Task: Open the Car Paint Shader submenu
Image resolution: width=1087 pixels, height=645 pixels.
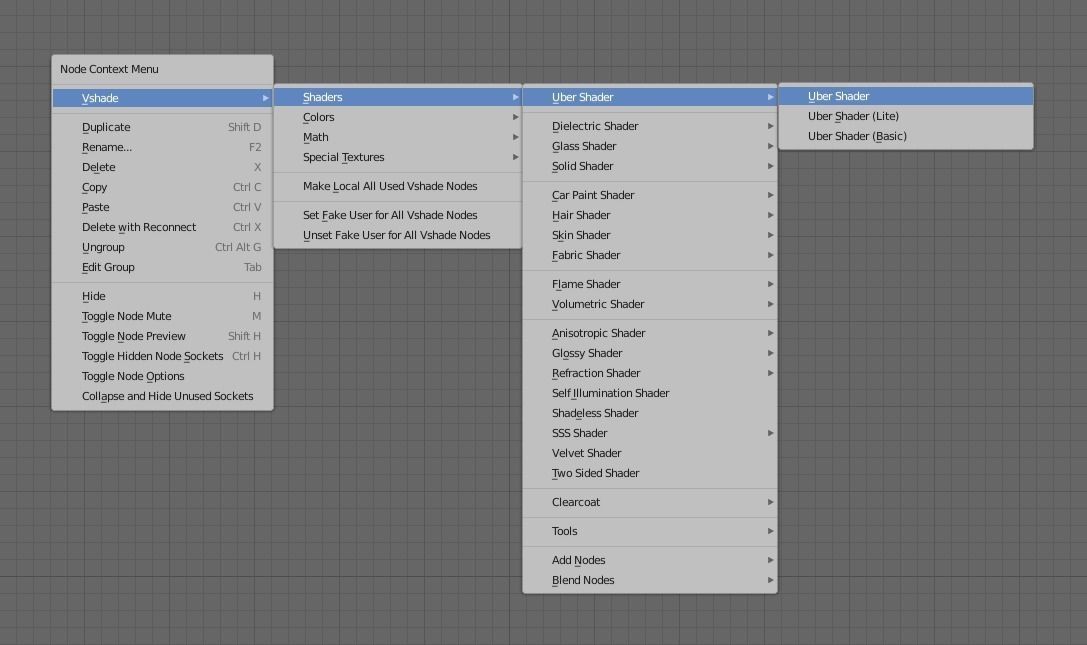Action: [593, 195]
